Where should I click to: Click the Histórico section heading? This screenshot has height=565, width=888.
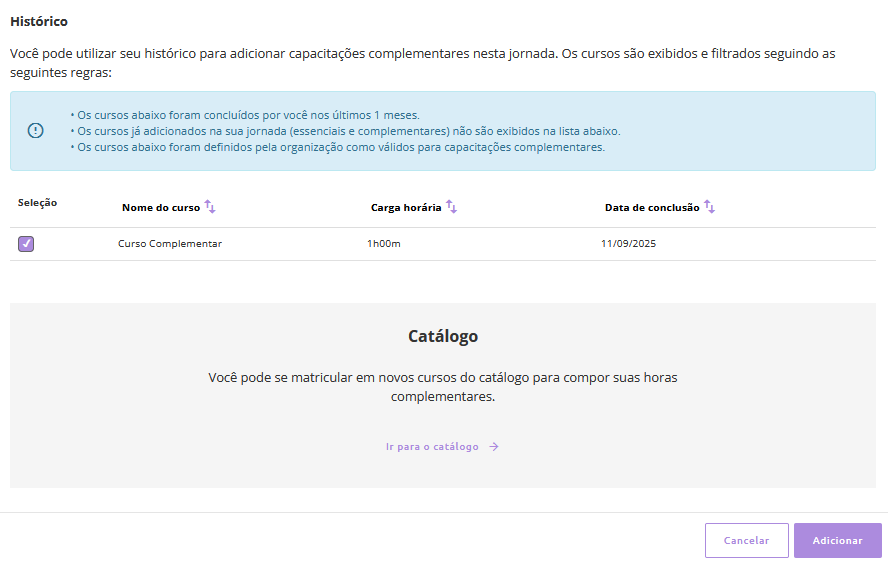(39, 21)
